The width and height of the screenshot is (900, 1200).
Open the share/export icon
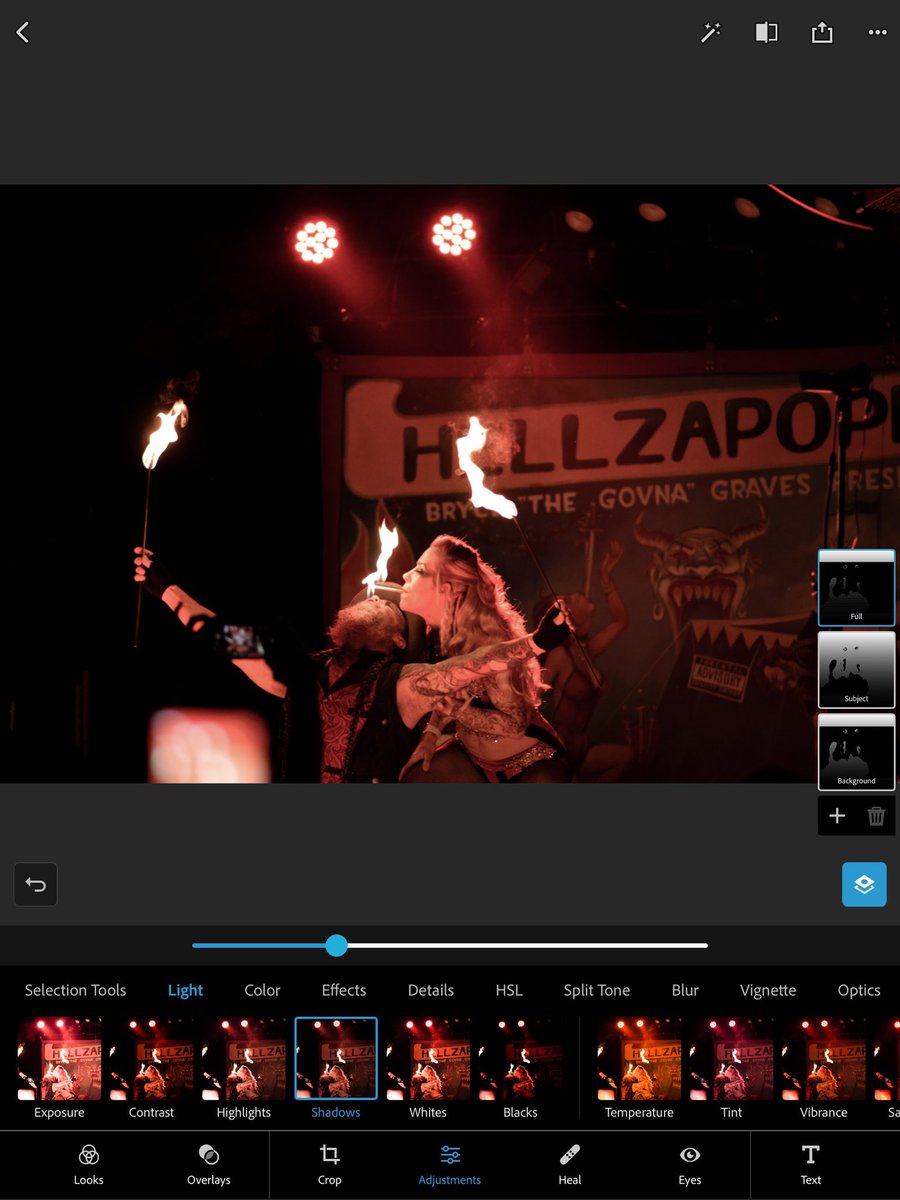pyautogui.click(x=822, y=33)
